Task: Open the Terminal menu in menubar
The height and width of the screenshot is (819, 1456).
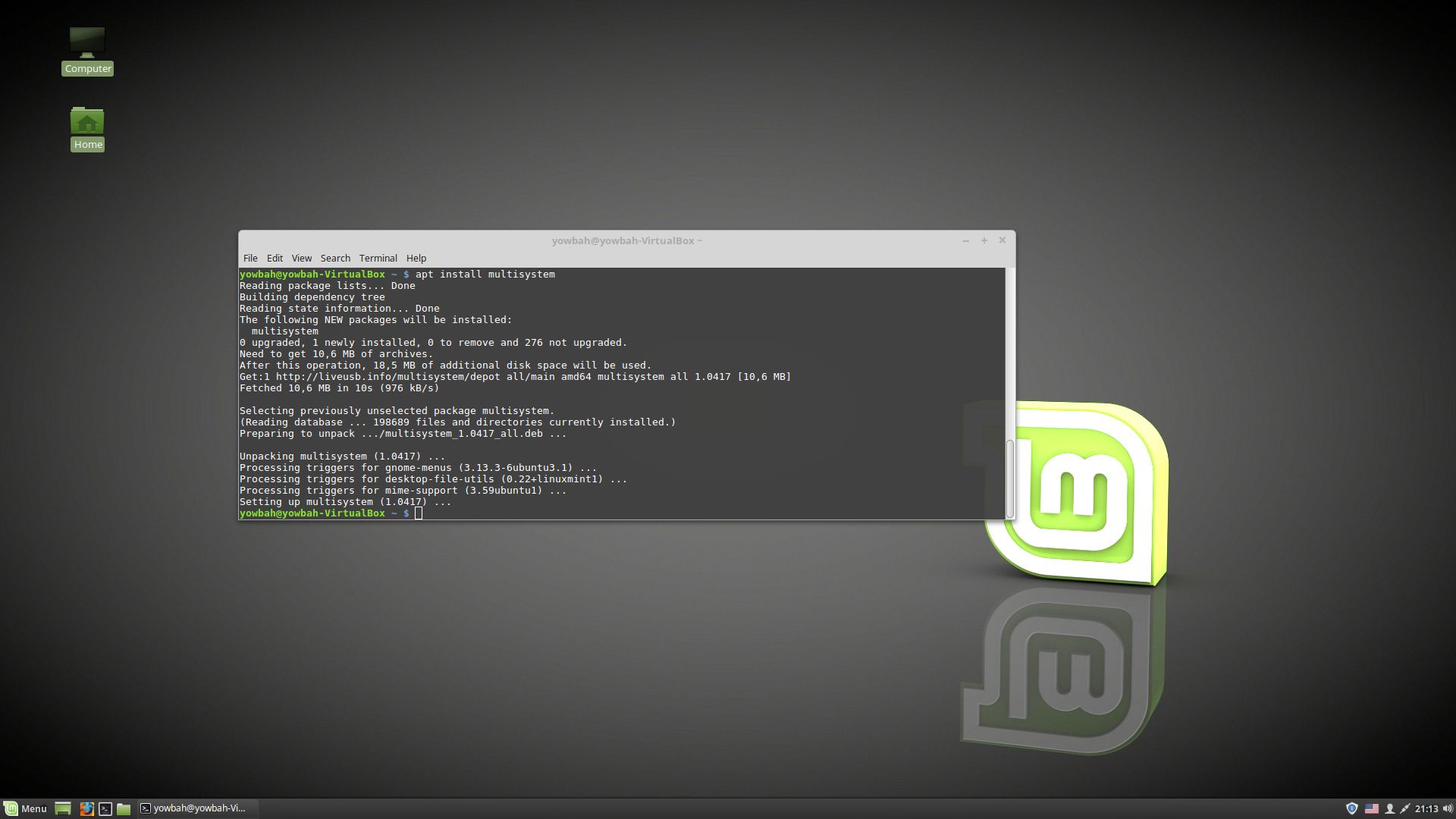Action: click(x=378, y=258)
